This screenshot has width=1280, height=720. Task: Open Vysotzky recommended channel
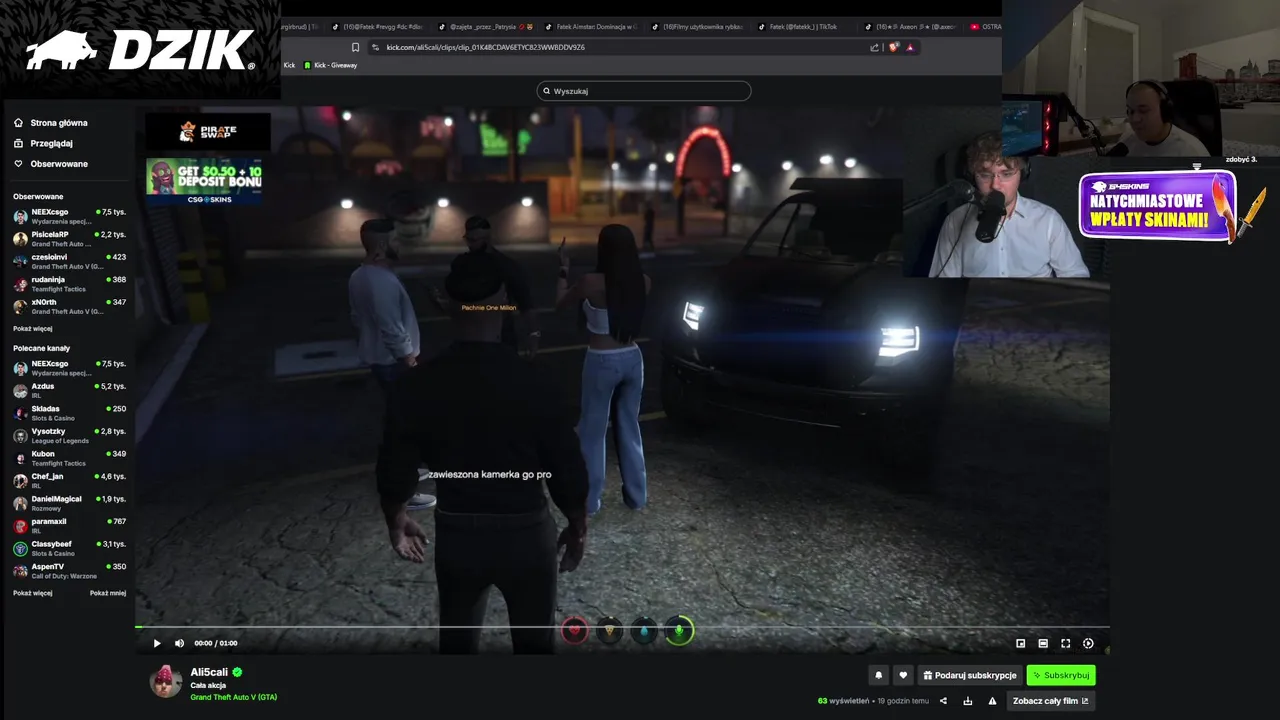[x=69, y=435]
